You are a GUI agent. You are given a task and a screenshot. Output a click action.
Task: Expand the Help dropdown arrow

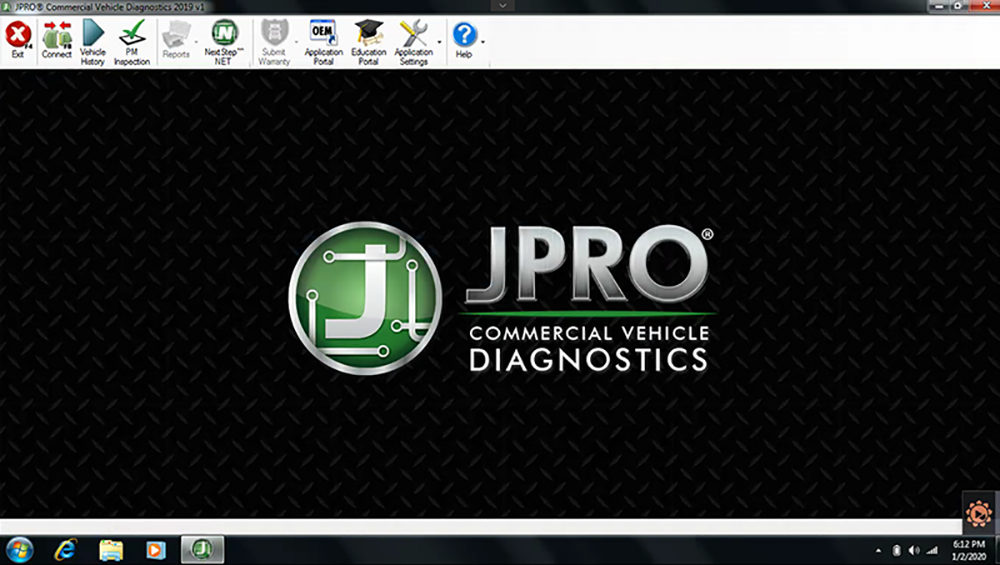tap(483, 43)
